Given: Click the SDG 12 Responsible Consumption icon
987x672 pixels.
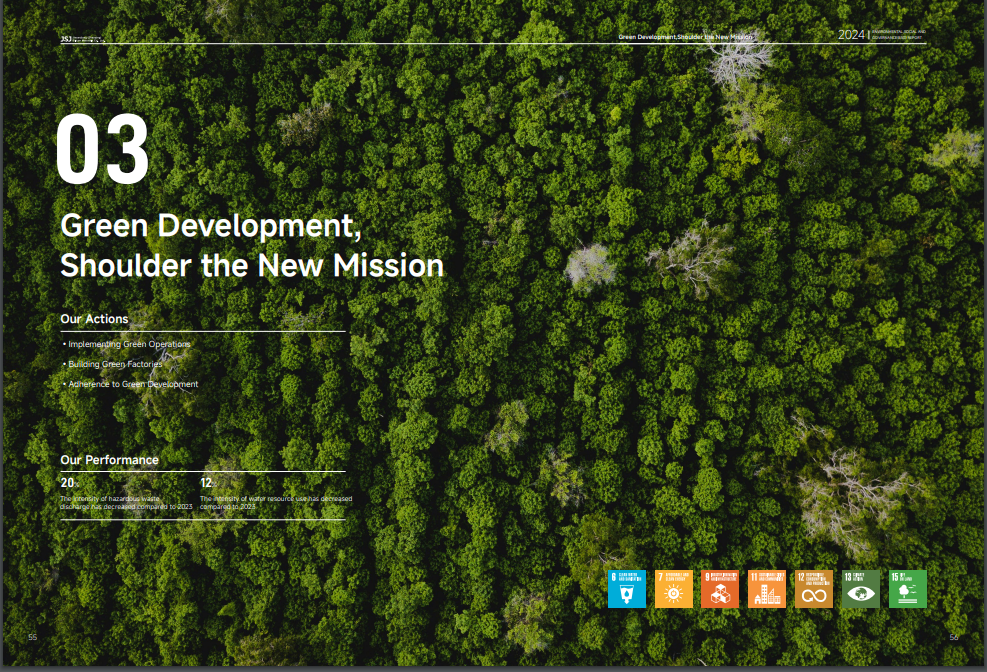Looking at the screenshot, I should [814, 589].
